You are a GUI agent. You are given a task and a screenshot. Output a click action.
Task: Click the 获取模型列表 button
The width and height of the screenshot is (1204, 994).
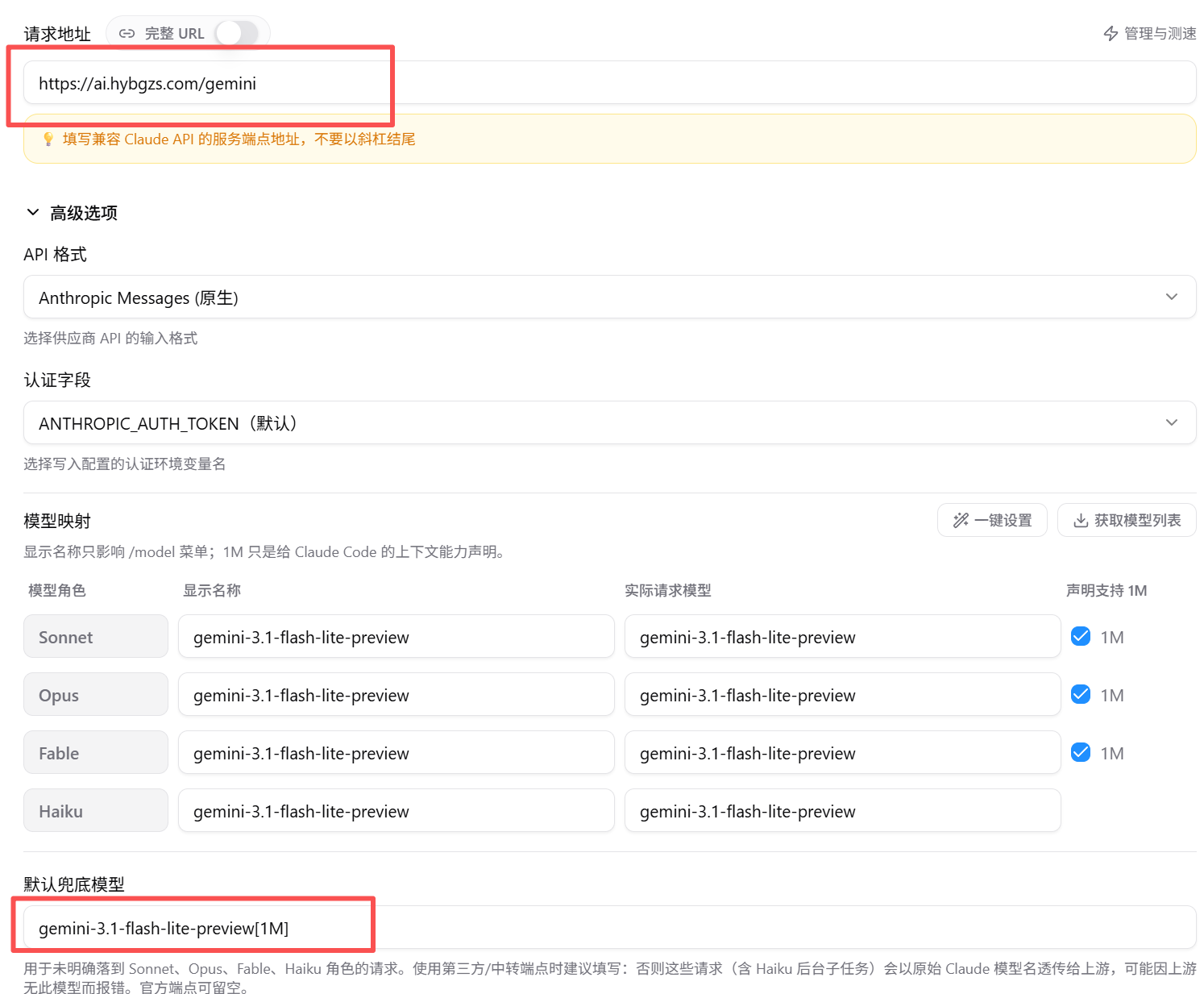click(1127, 520)
